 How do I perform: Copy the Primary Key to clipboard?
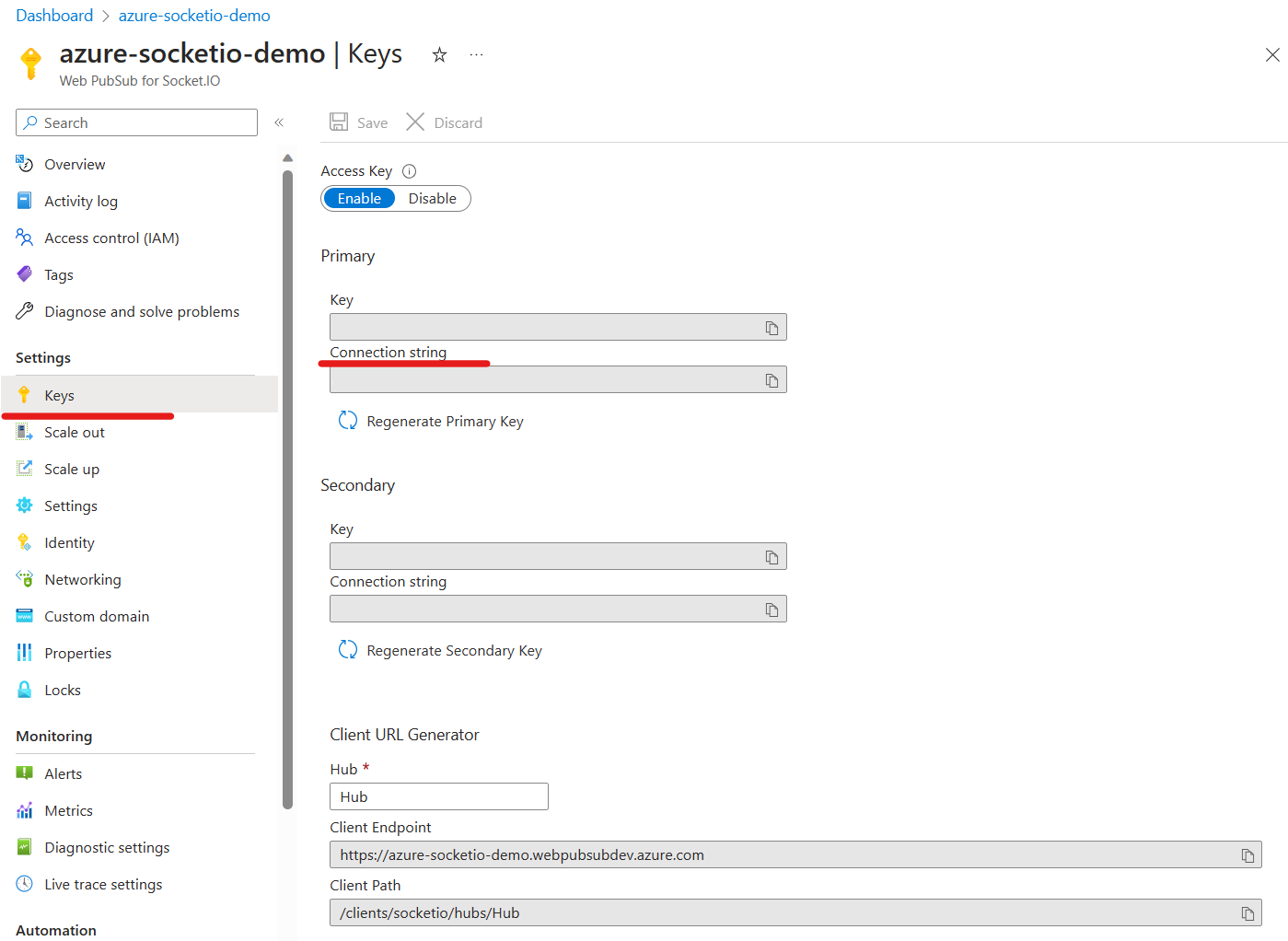pyautogui.click(x=772, y=326)
